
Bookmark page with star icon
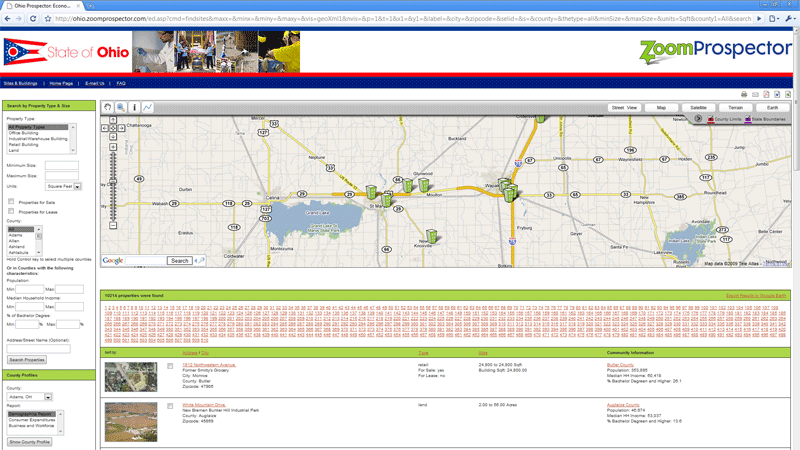[x=47, y=18]
